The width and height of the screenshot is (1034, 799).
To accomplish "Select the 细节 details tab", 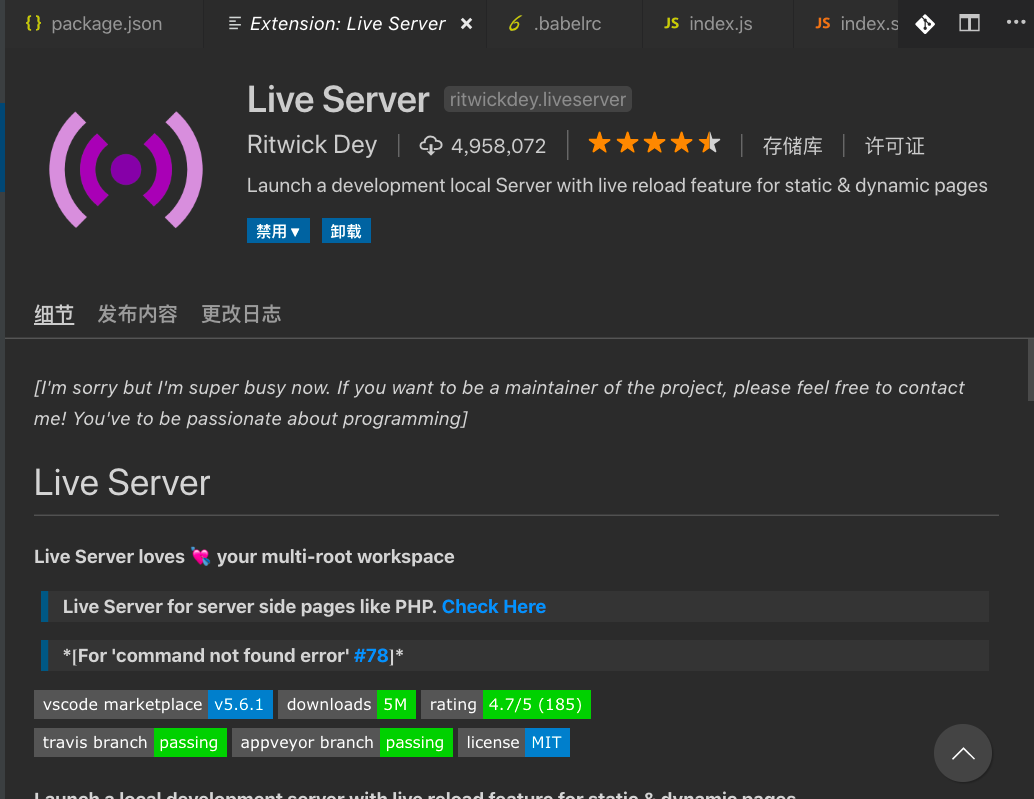I will pos(54,314).
